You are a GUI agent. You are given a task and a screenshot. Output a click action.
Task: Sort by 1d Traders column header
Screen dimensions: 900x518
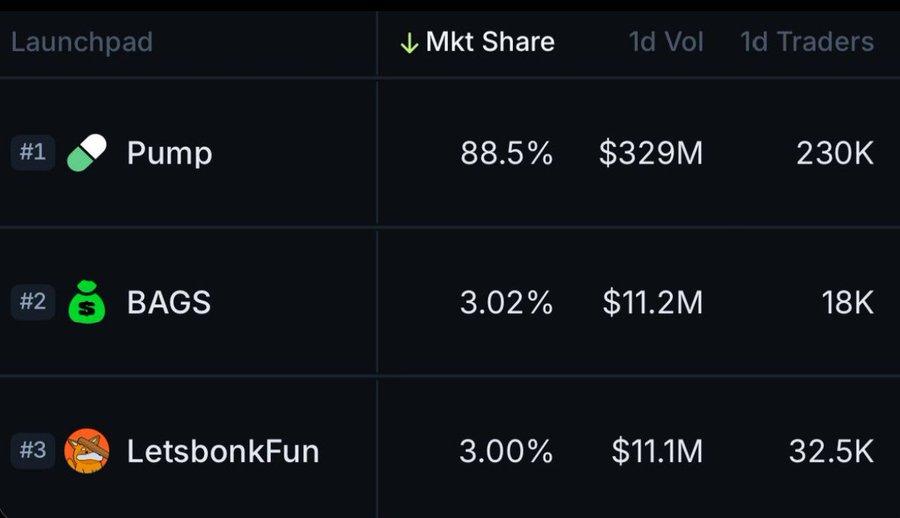[806, 42]
